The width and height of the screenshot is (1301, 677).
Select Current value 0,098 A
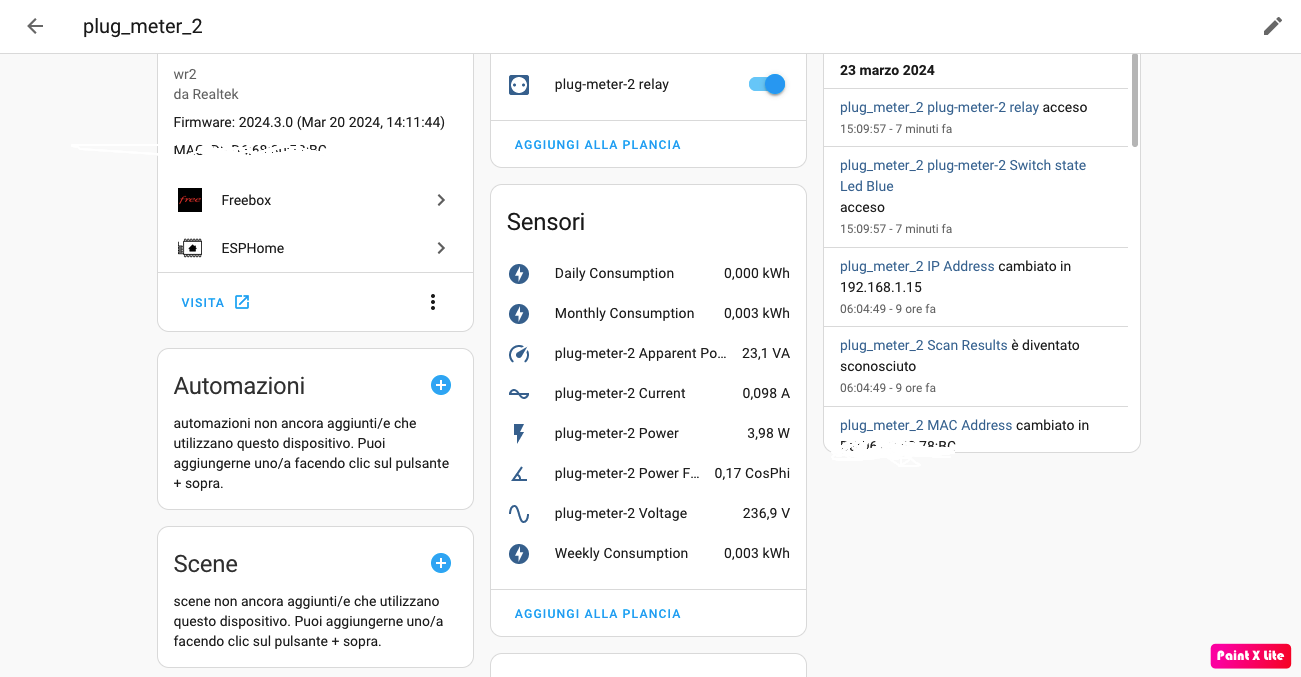click(766, 393)
